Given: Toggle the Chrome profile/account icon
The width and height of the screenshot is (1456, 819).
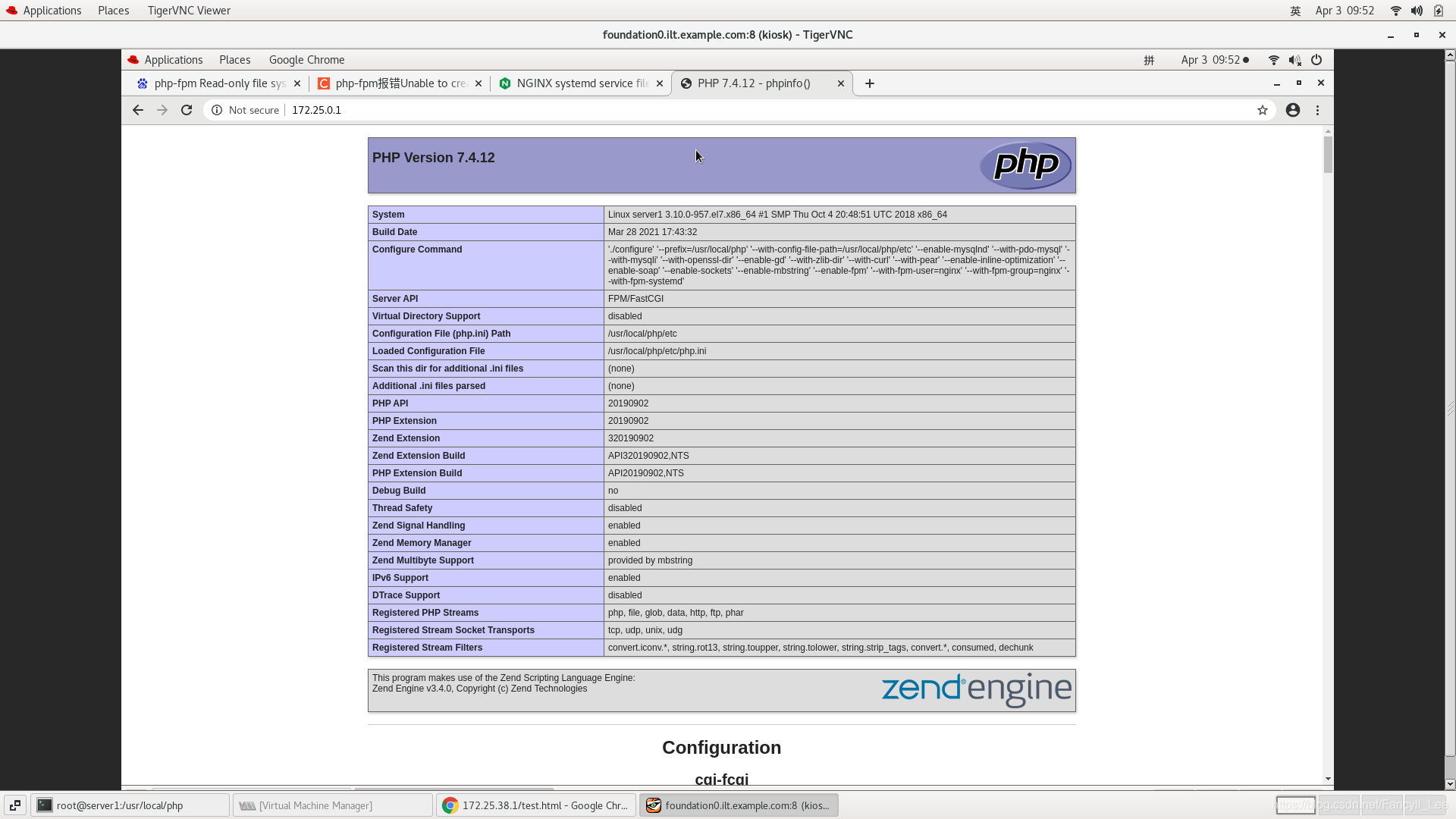Looking at the screenshot, I should 1293,110.
